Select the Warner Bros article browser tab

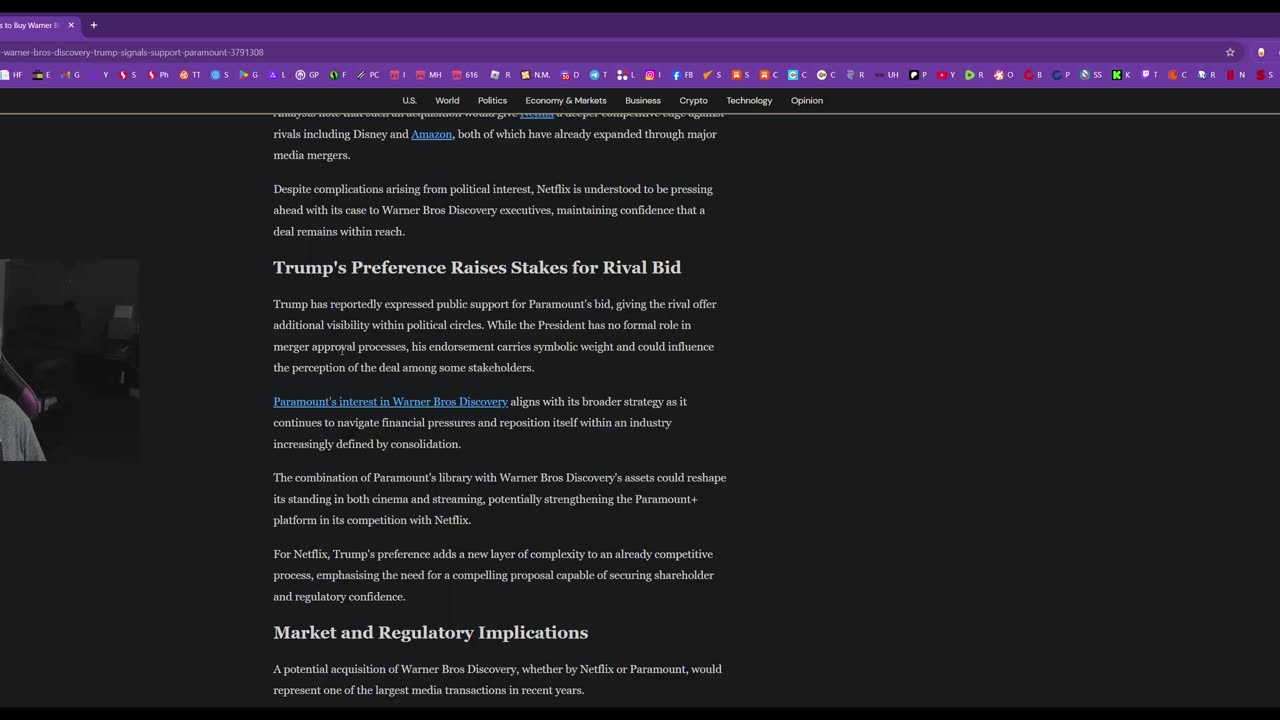(32, 25)
